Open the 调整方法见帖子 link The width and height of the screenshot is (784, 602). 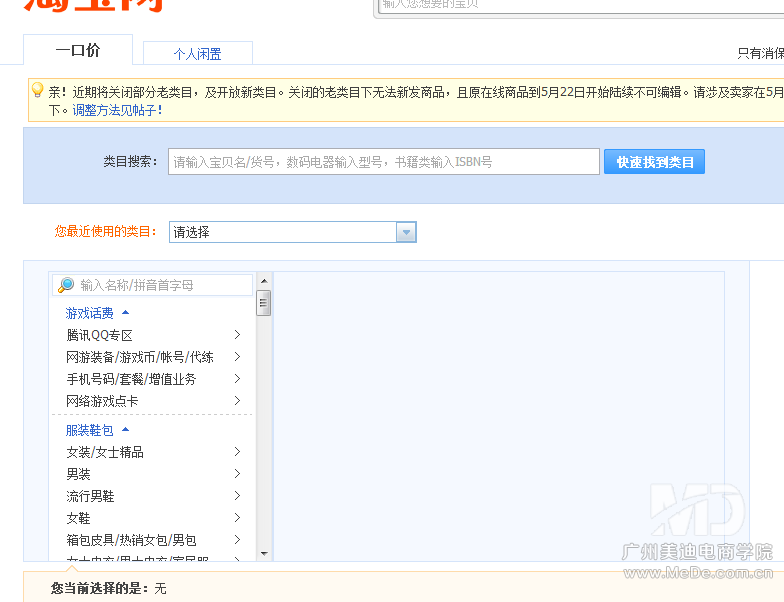coord(116,110)
